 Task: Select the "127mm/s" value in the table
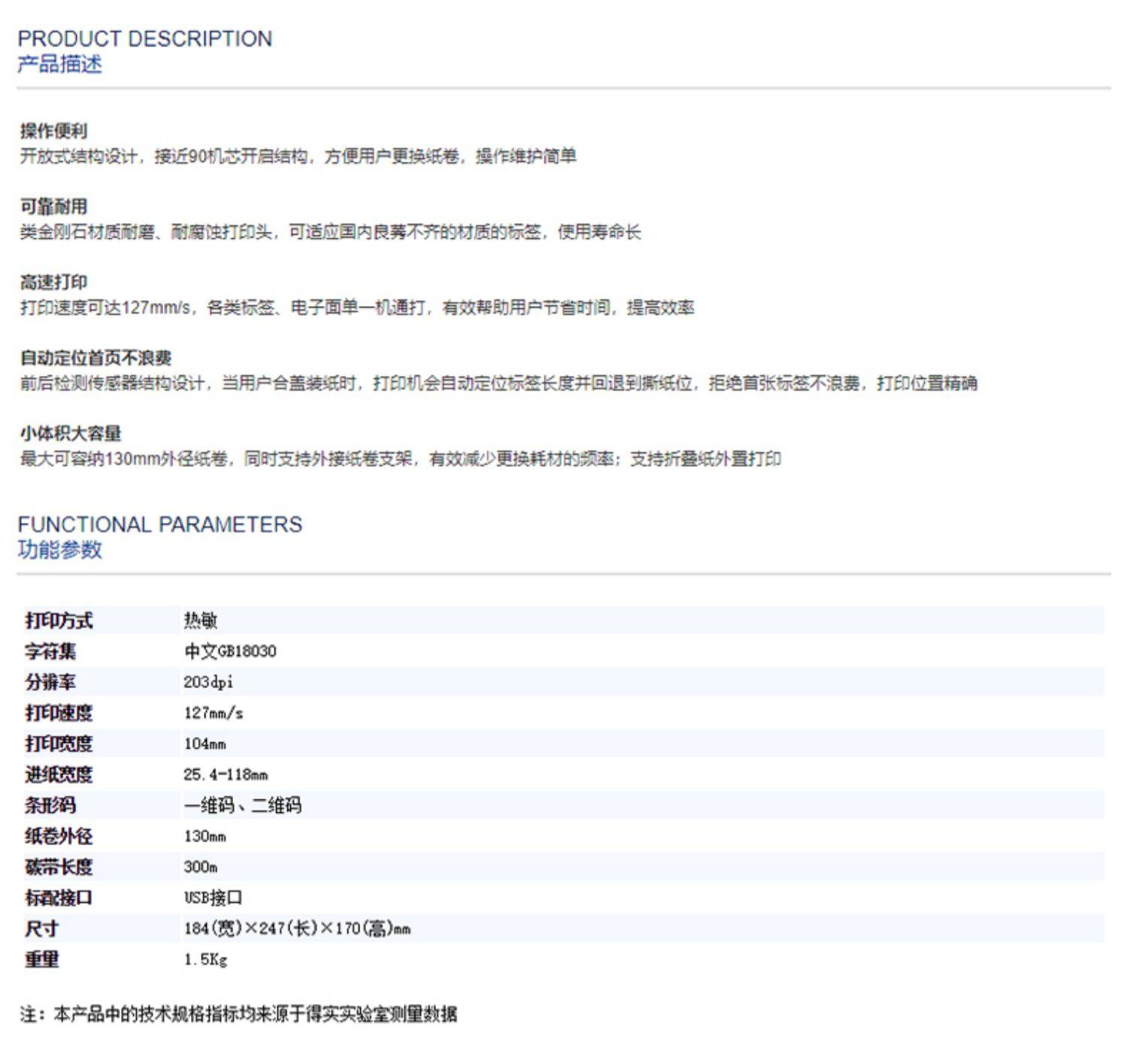point(214,713)
